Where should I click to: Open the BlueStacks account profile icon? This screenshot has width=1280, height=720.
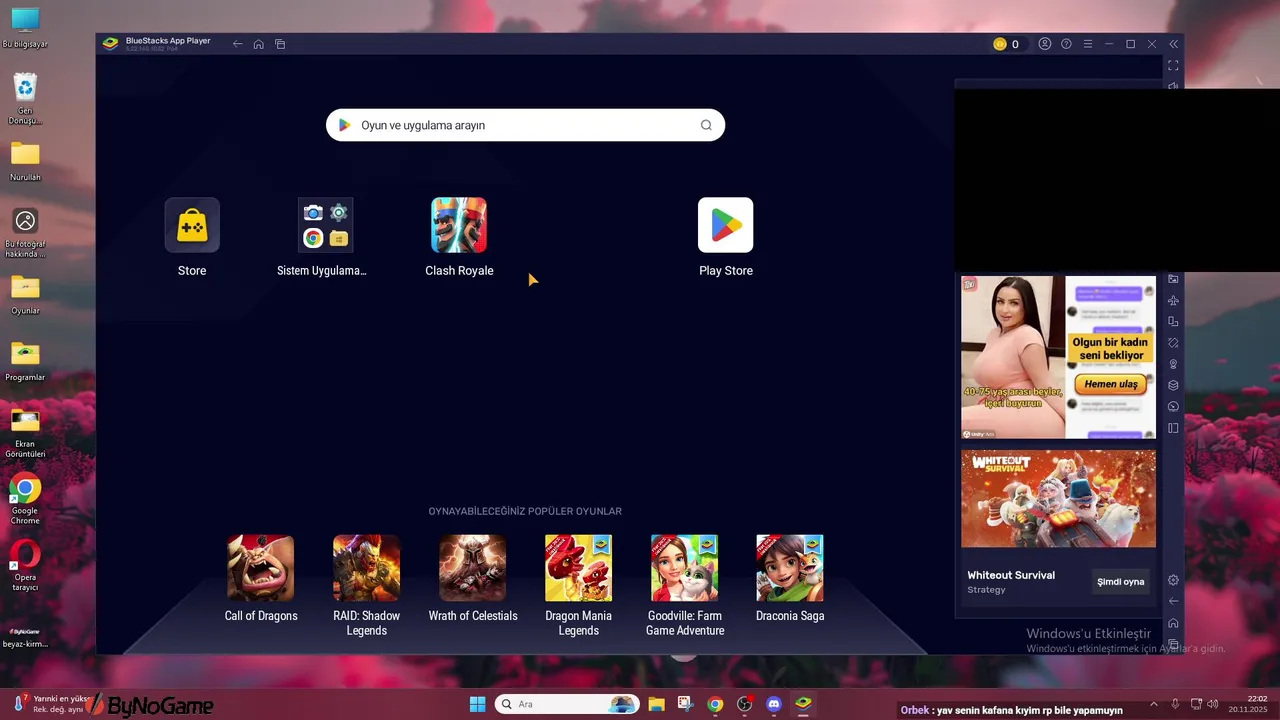(1045, 44)
